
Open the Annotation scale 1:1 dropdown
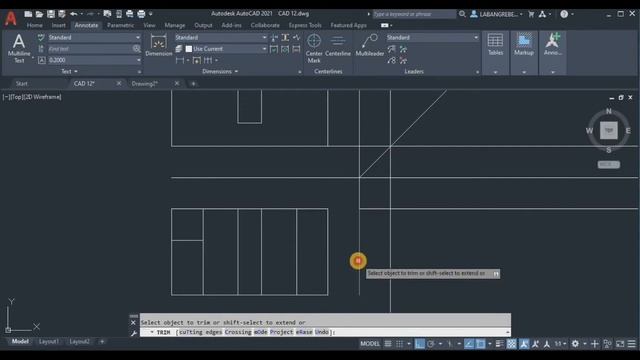pos(560,344)
